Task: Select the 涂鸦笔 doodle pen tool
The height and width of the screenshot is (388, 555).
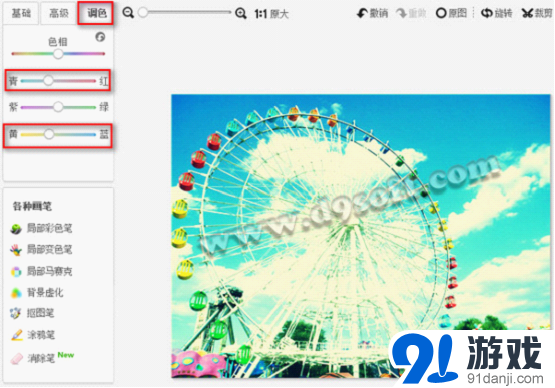Action: click(x=33, y=335)
